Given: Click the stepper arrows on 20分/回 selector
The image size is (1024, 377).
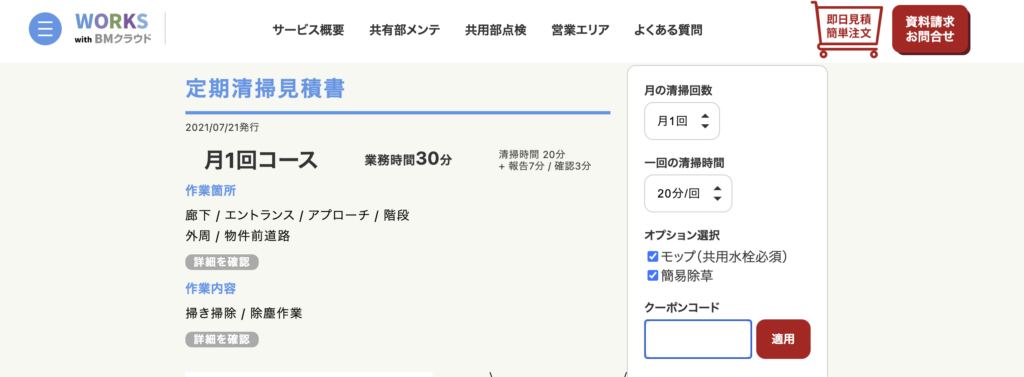Looking at the screenshot, I should point(717,193).
